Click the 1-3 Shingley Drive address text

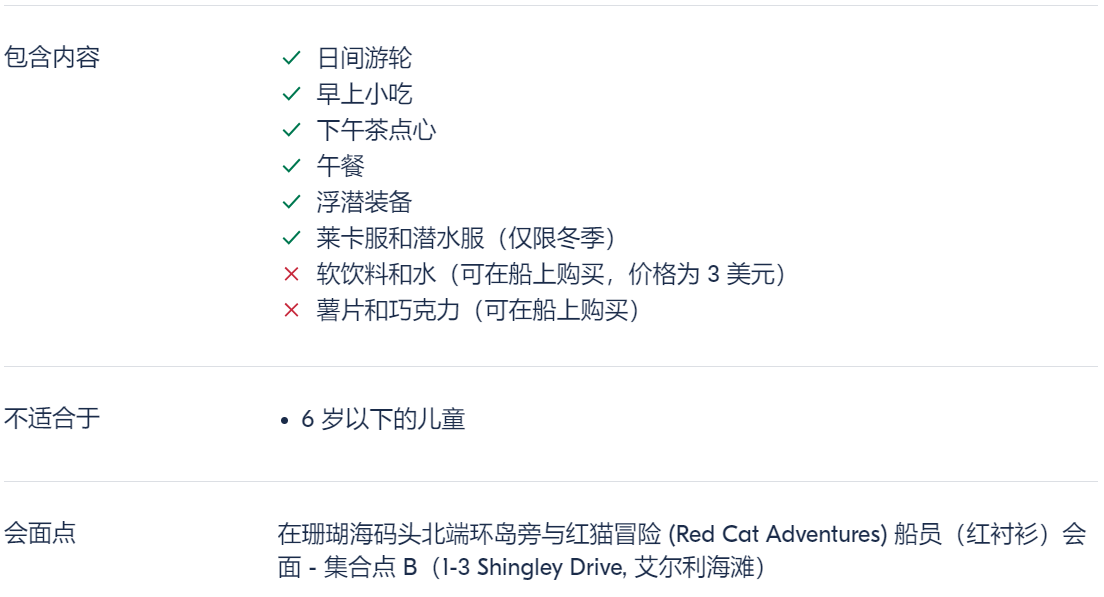tap(533, 567)
